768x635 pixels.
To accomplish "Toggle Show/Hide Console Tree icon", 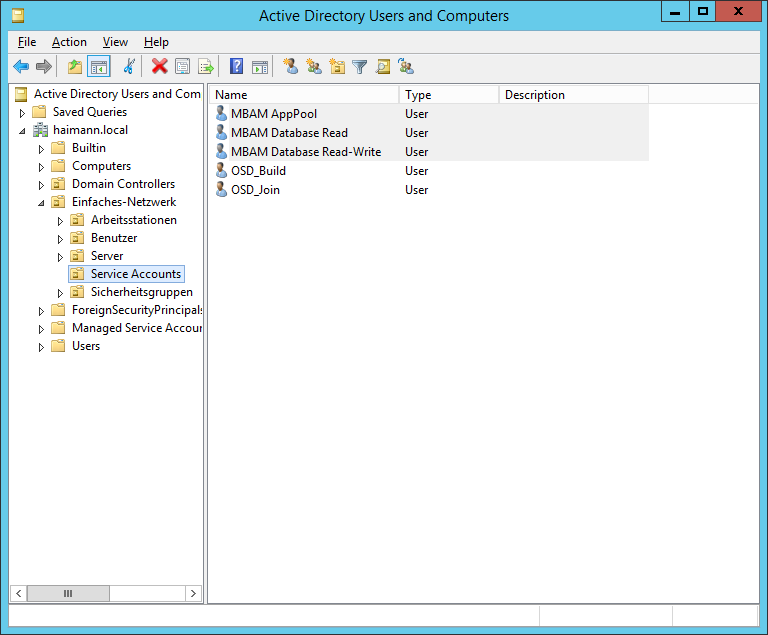I will tap(98, 66).
